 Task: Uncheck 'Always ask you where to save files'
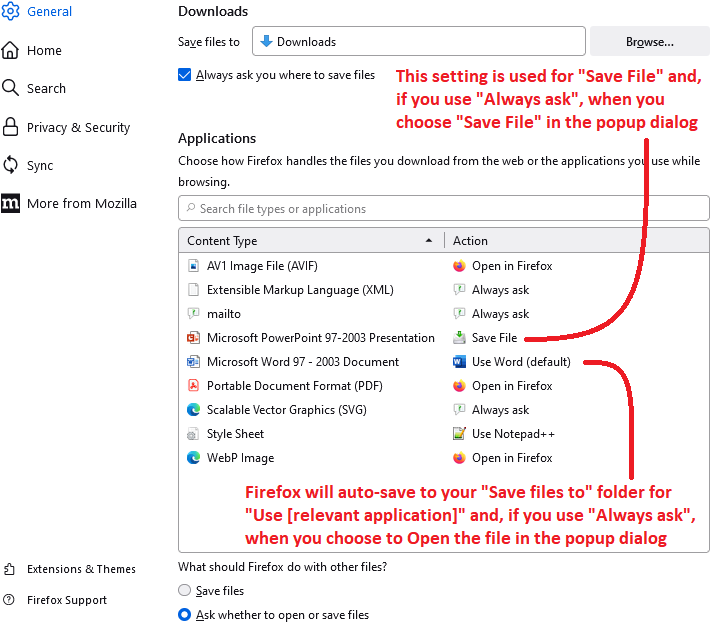[x=184, y=74]
